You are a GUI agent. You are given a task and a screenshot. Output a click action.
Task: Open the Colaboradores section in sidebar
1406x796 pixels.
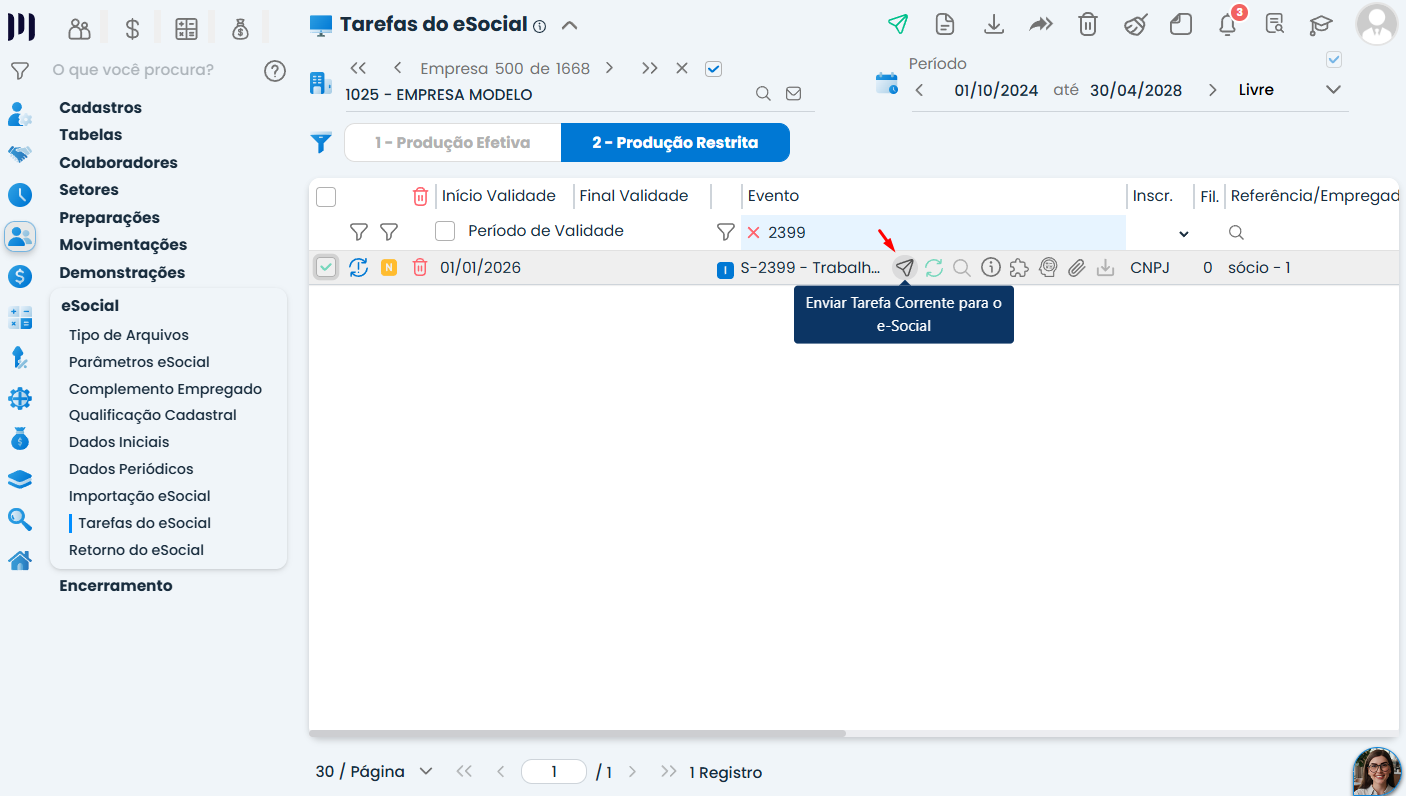pos(118,162)
